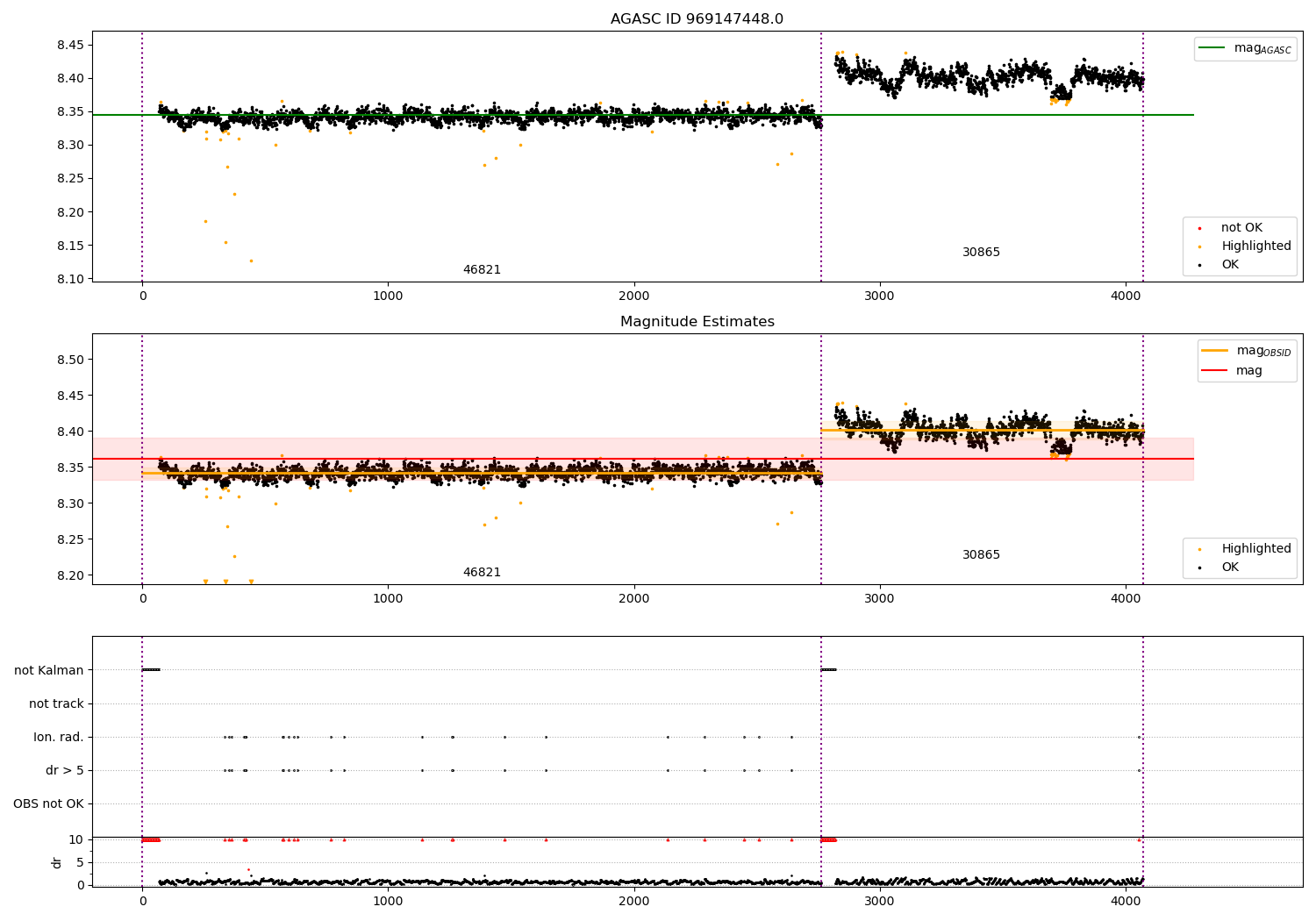Click x-axis tick 1000 under Magnitude Estimates plot
This screenshot has width=1316, height=921.
(x=388, y=599)
